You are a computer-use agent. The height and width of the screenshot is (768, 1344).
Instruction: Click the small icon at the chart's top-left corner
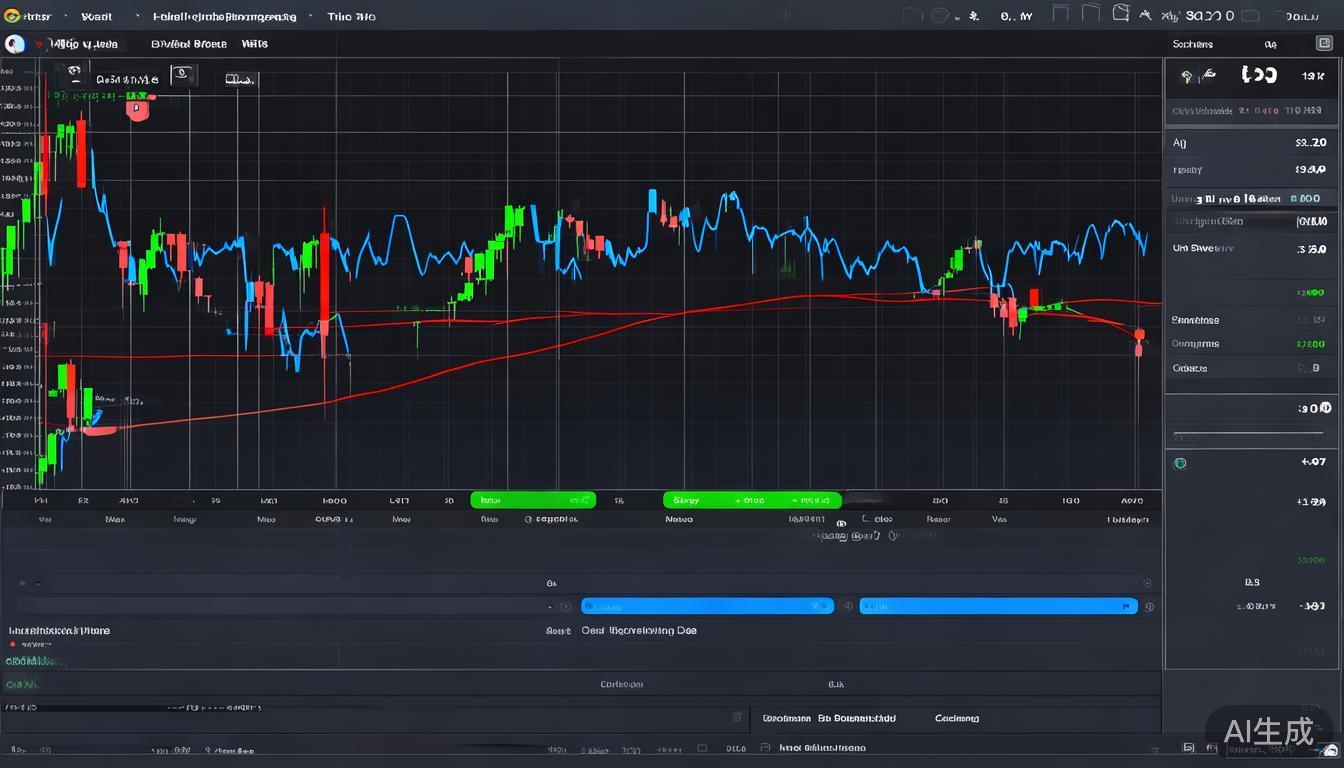click(72, 72)
